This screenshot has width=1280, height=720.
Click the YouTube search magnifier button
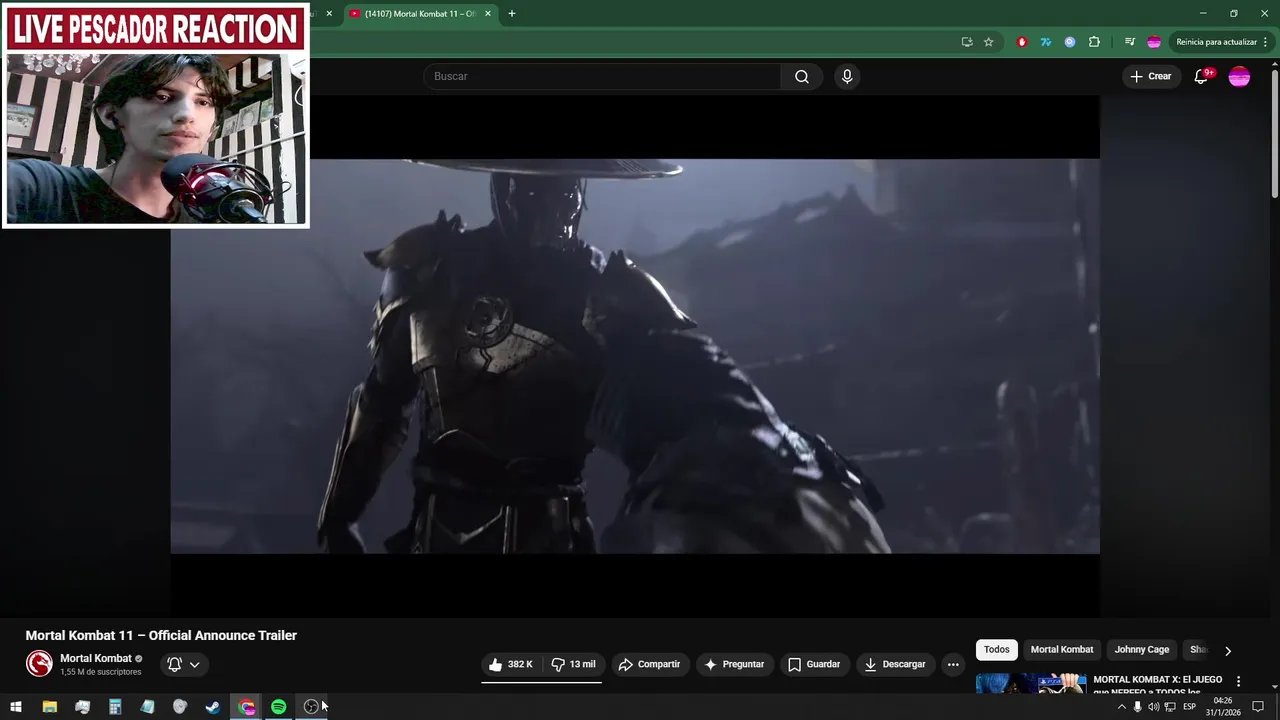(x=801, y=76)
